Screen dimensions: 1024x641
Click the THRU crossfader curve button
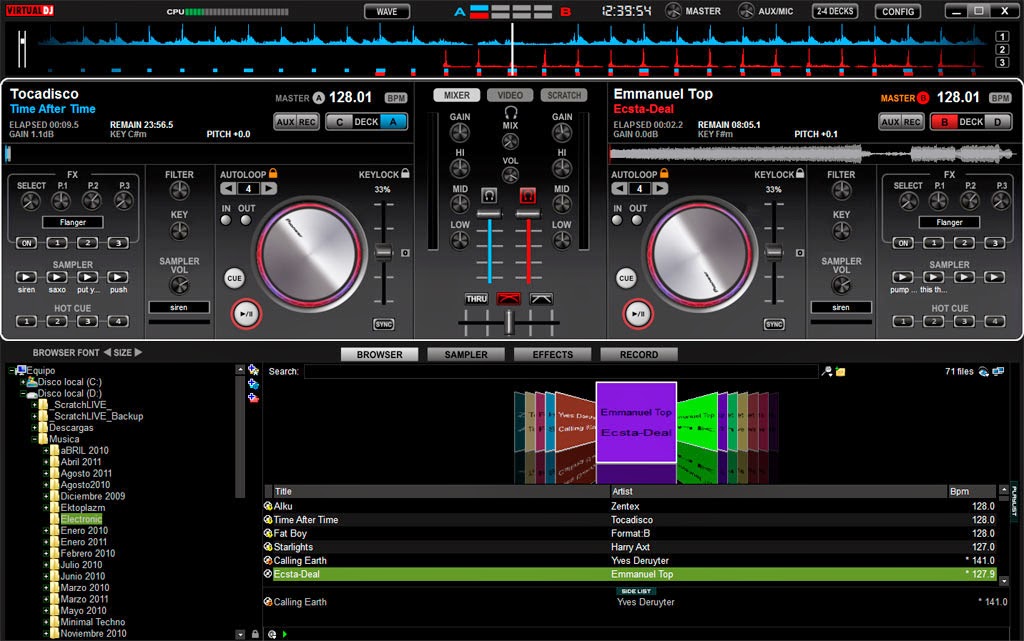476,299
